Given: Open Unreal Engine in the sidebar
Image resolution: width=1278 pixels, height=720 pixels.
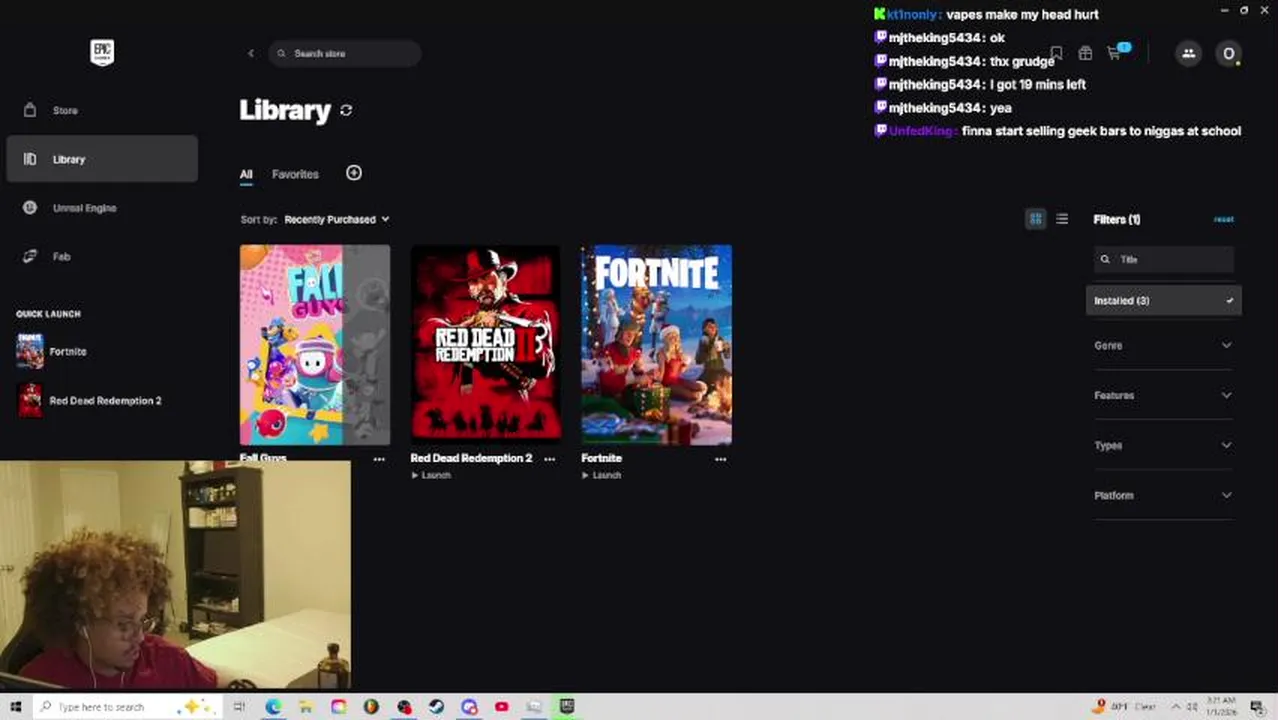Looking at the screenshot, I should pyautogui.click(x=101, y=208).
